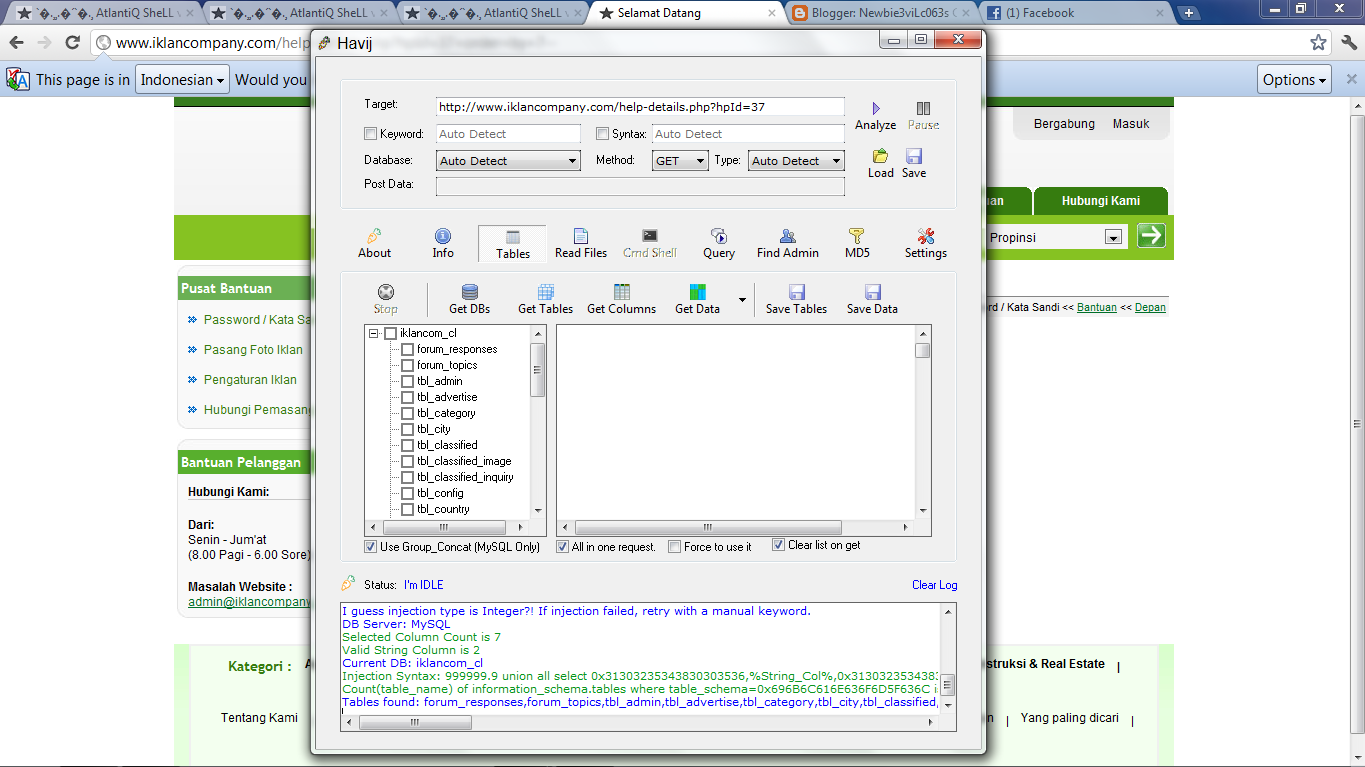The height and width of the screenshot is (767, 1365).
Task: Open the Type Auto Detect dropdown
Action: [x=796, y=160]
